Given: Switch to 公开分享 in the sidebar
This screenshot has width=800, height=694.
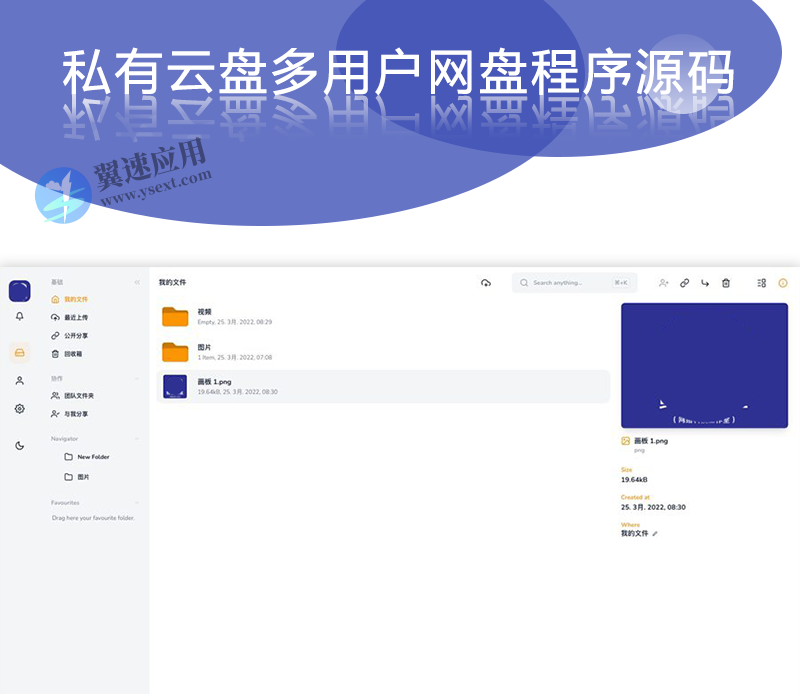Looking at the screenshot, I should (76, 335).
